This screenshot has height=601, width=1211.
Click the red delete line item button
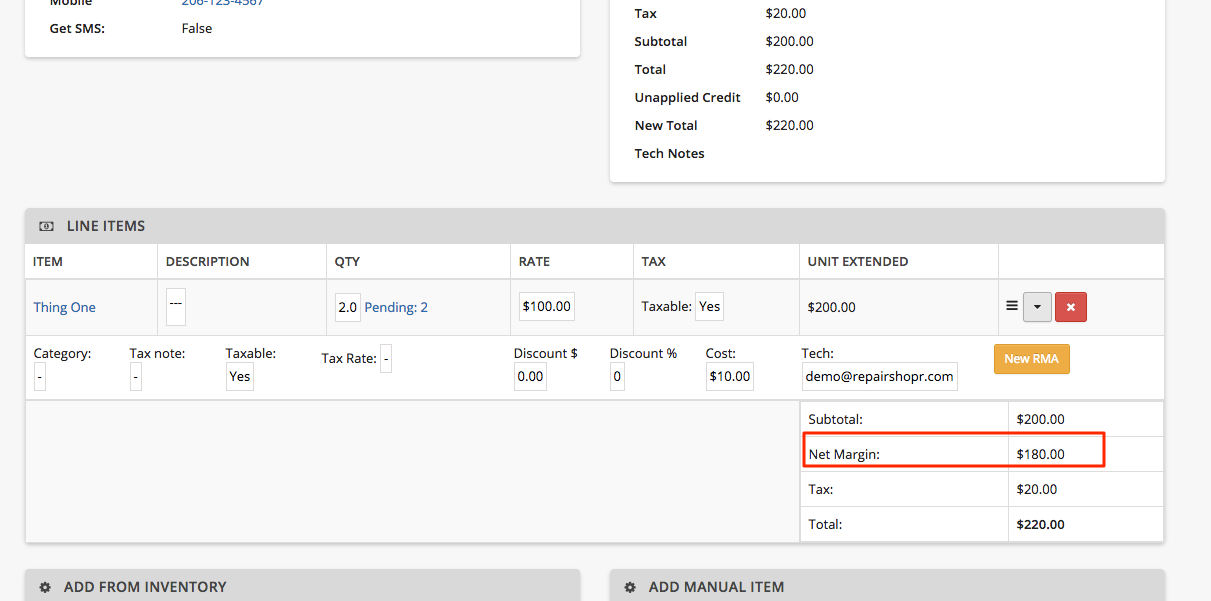click(1071, 307)
